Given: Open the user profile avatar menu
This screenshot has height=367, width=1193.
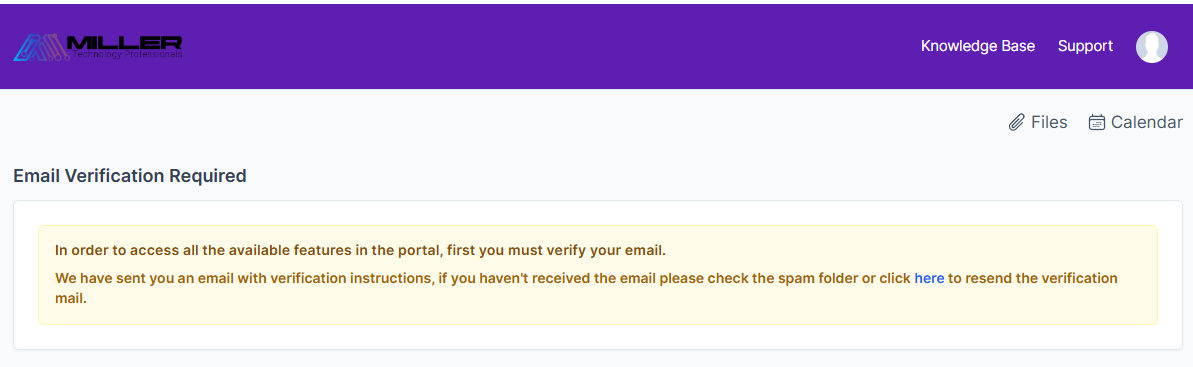Looking at the screenshot, I should click(1151, 47).
